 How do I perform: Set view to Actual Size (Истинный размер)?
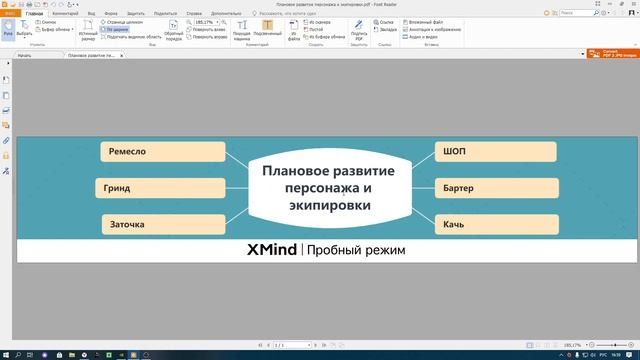(x=88, y=30)
